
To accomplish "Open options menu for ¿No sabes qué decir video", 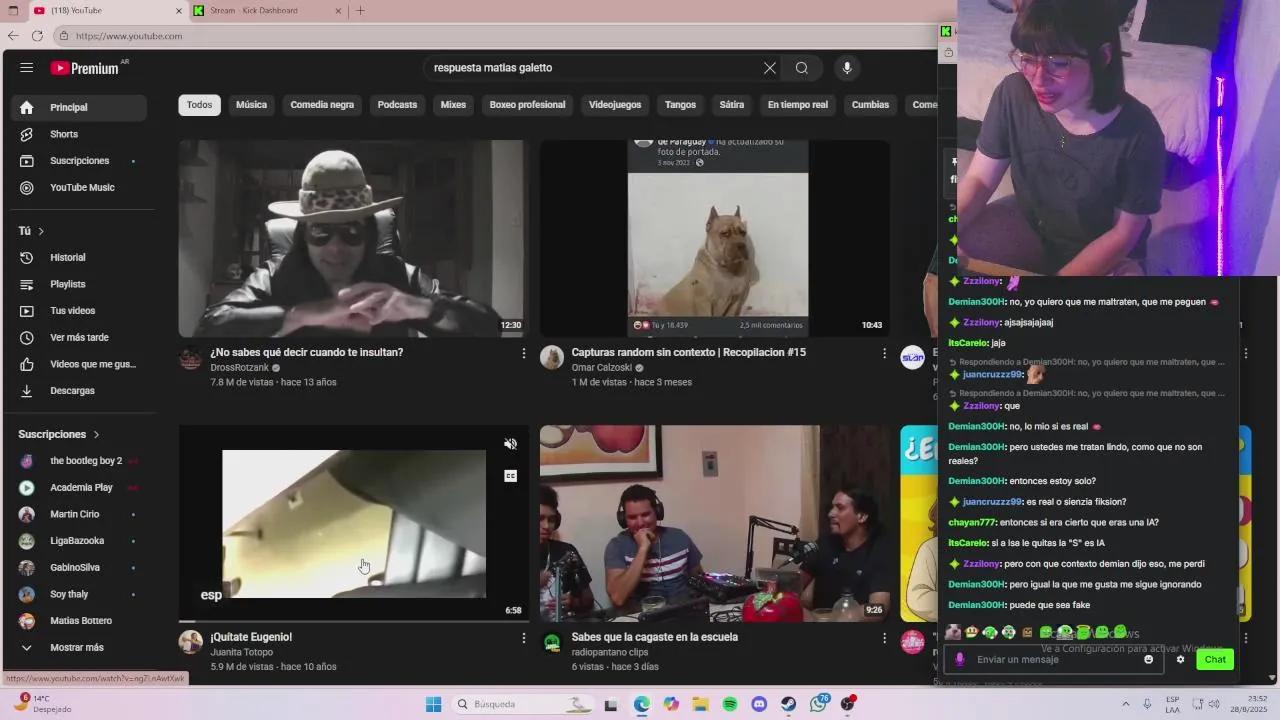I will coord(523,353).
